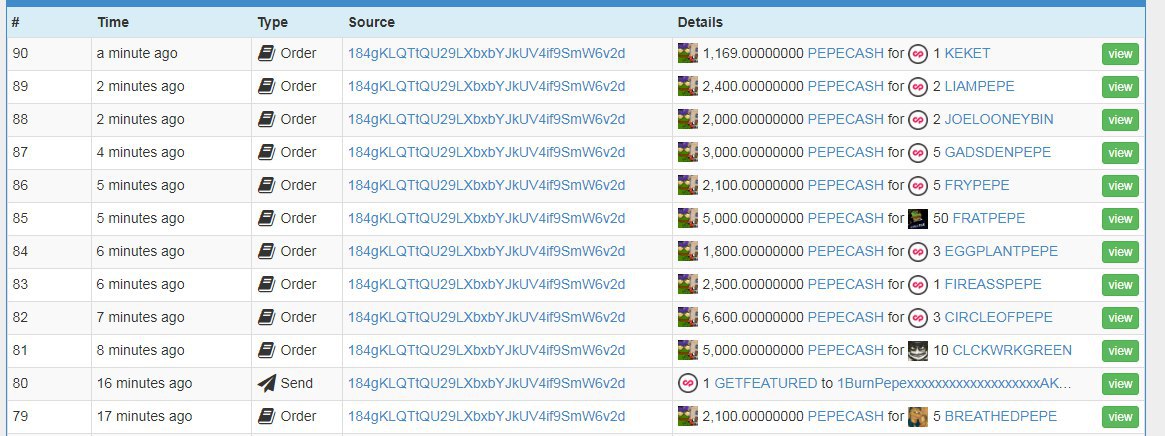Viewport: 1165px width, 436px height.
Task: Click the LIAMPEPE asset icon
Action: pos(918,86)
